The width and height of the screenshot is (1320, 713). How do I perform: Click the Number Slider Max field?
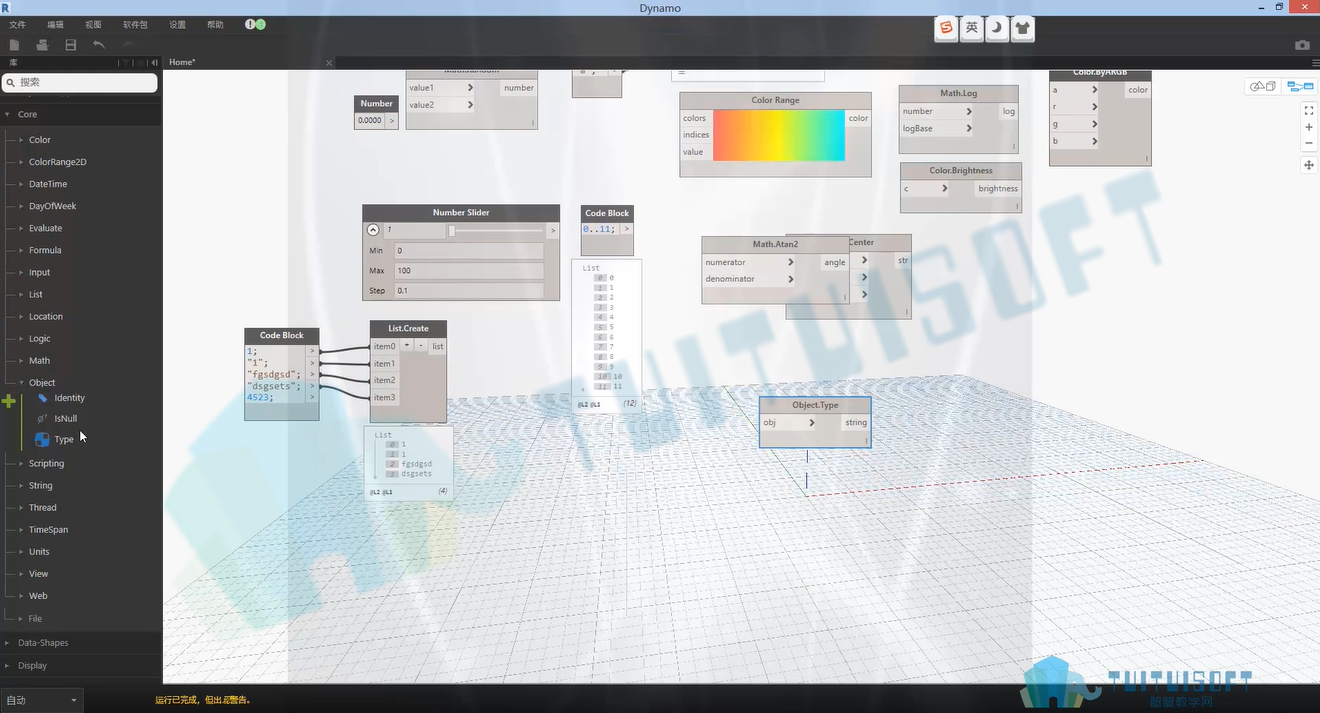point(469,270)
